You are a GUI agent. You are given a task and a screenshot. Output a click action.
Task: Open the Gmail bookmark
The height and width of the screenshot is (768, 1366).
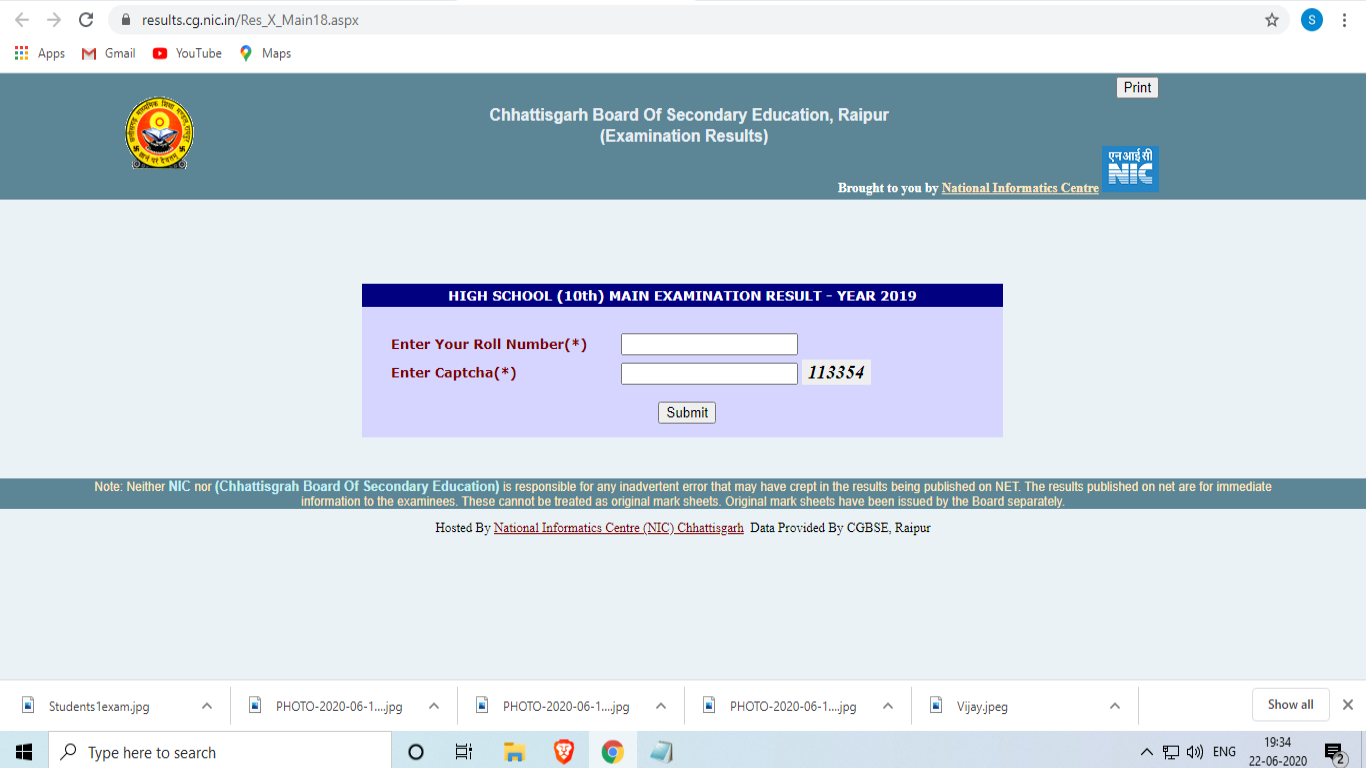tap(108, 53)
